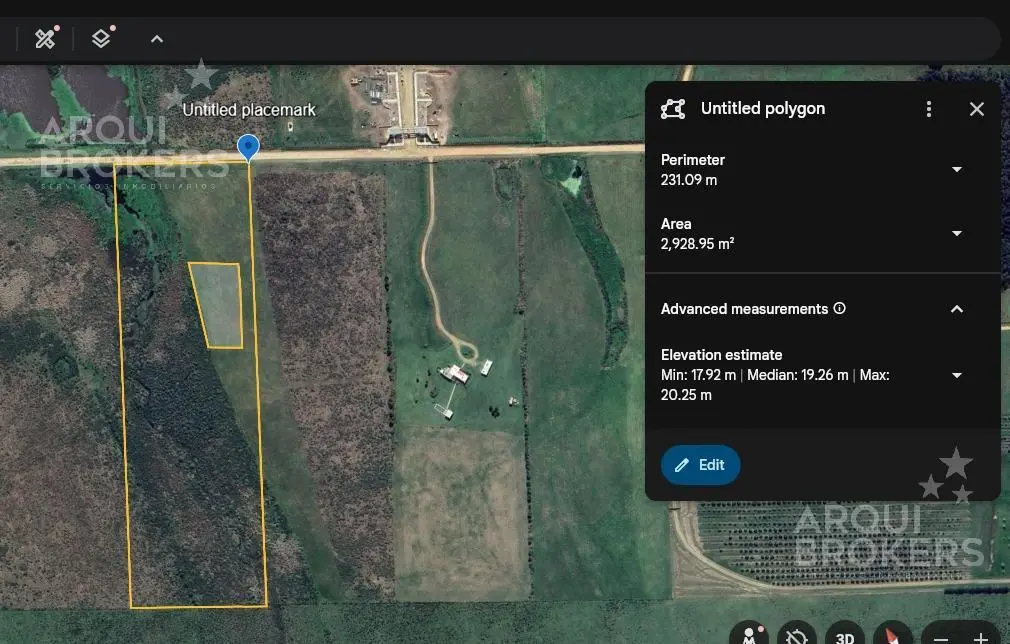The image size is (1010, 644).
Task: Click the Edit button for the polygon
Action: point(700,465)
